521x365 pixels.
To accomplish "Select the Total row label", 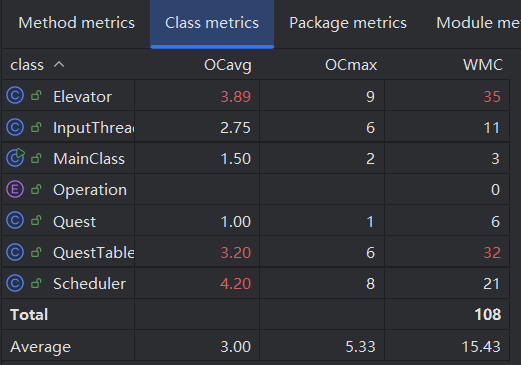I will point(29,315).
